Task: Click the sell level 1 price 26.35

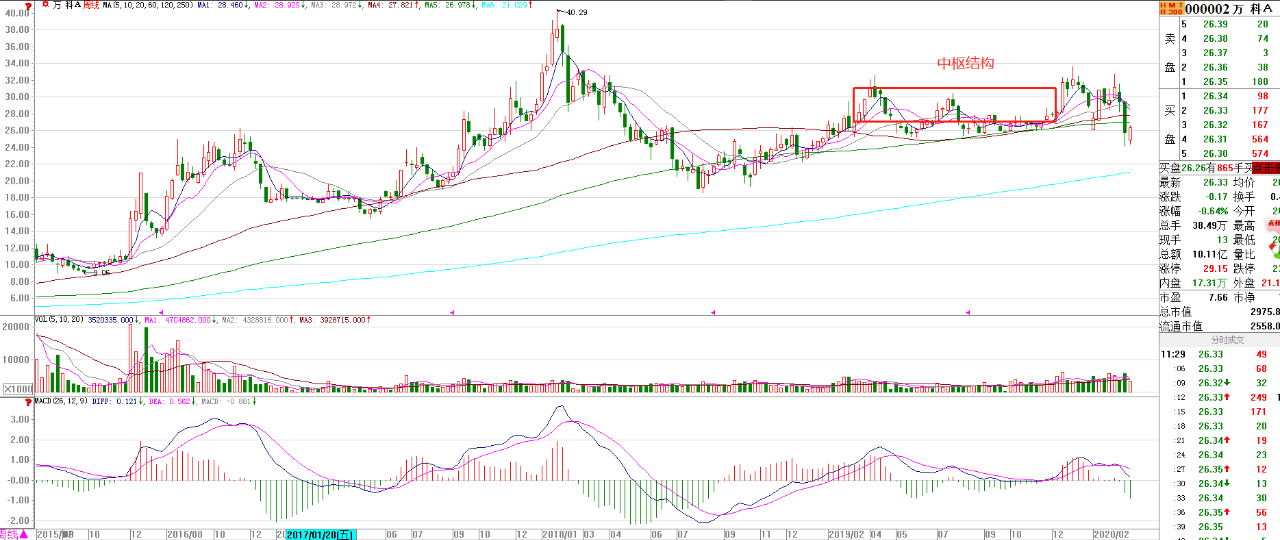Action: (1214, 82)
